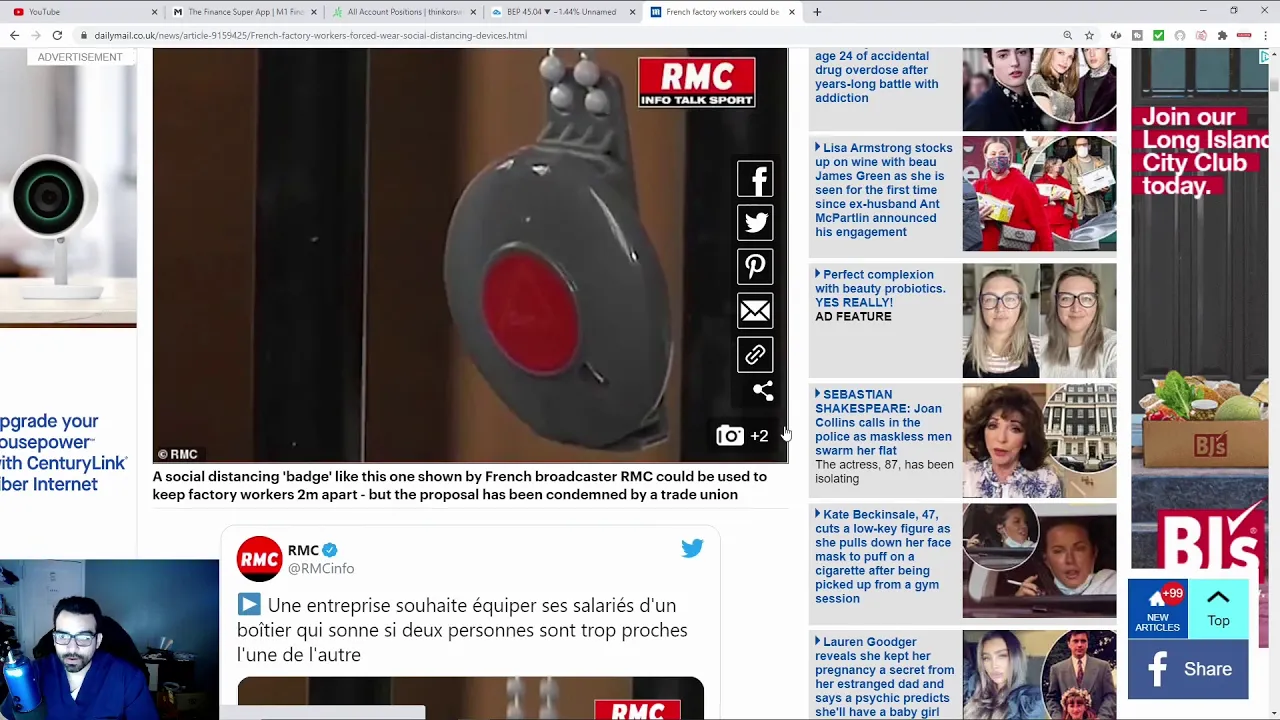Click the Lauren Goodger article thumbnail
The height and width of the screenshot is (720, 1280).
point(1039,674)
